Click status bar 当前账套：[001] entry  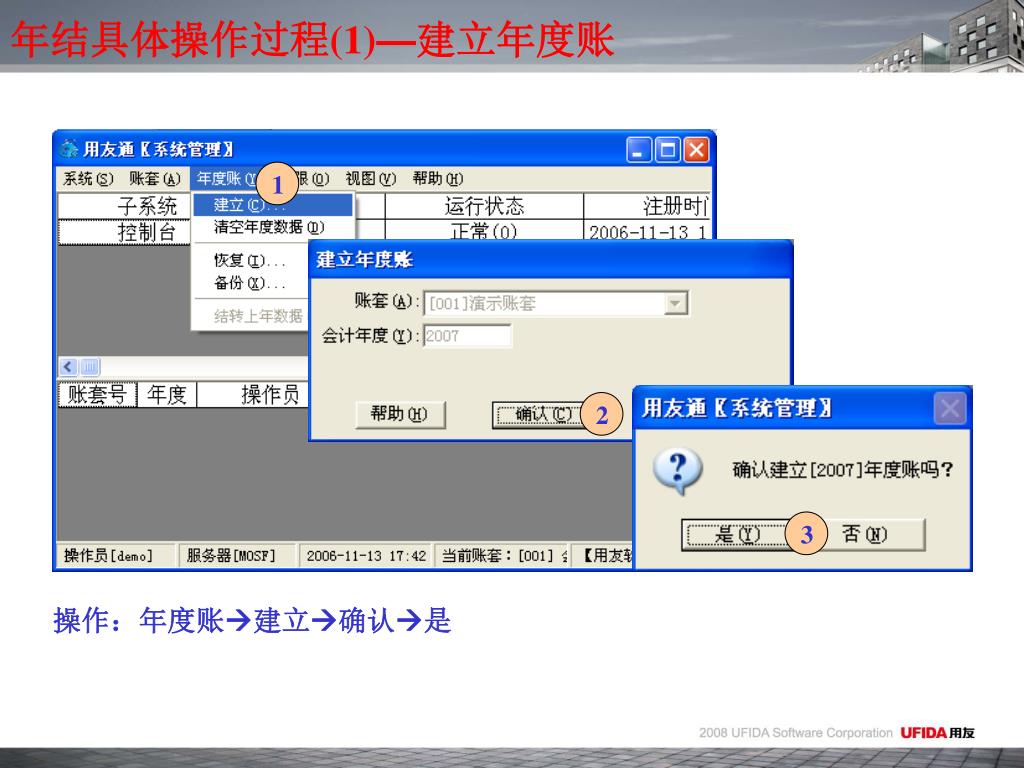pyautogui.click(x=502, y=556)
